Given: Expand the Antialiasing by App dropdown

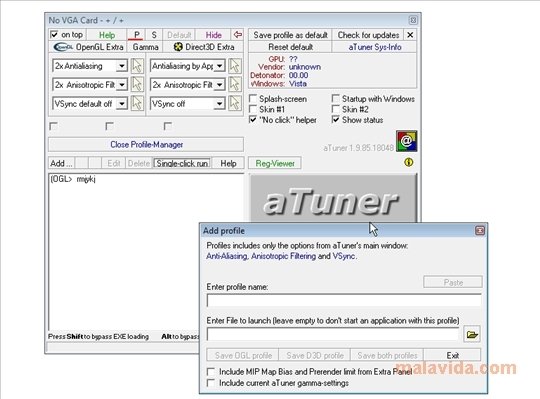Looking at the screenshot, I should pos(219,66).
